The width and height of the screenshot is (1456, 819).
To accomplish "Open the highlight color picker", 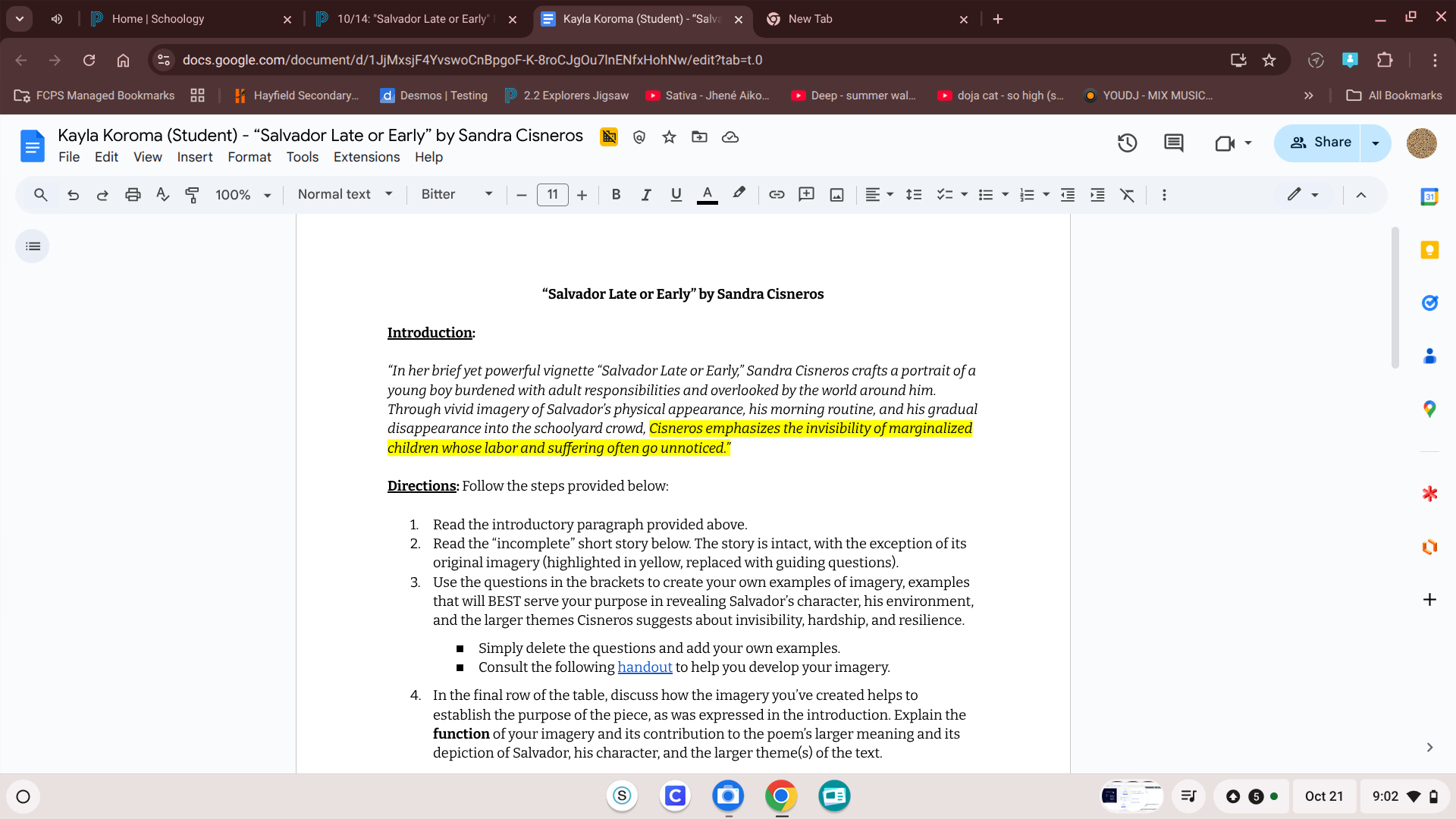I will point(739,195).
